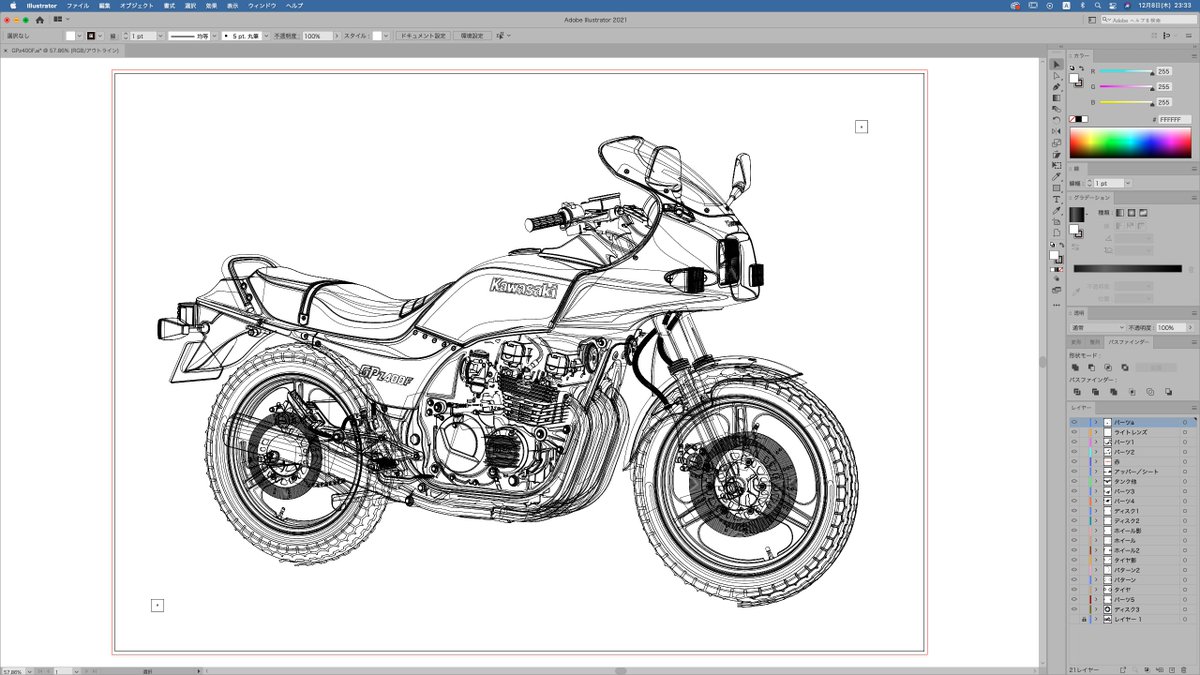Switch to the パスファインダー tab

pyautogui.click(x=1128, y=342)
